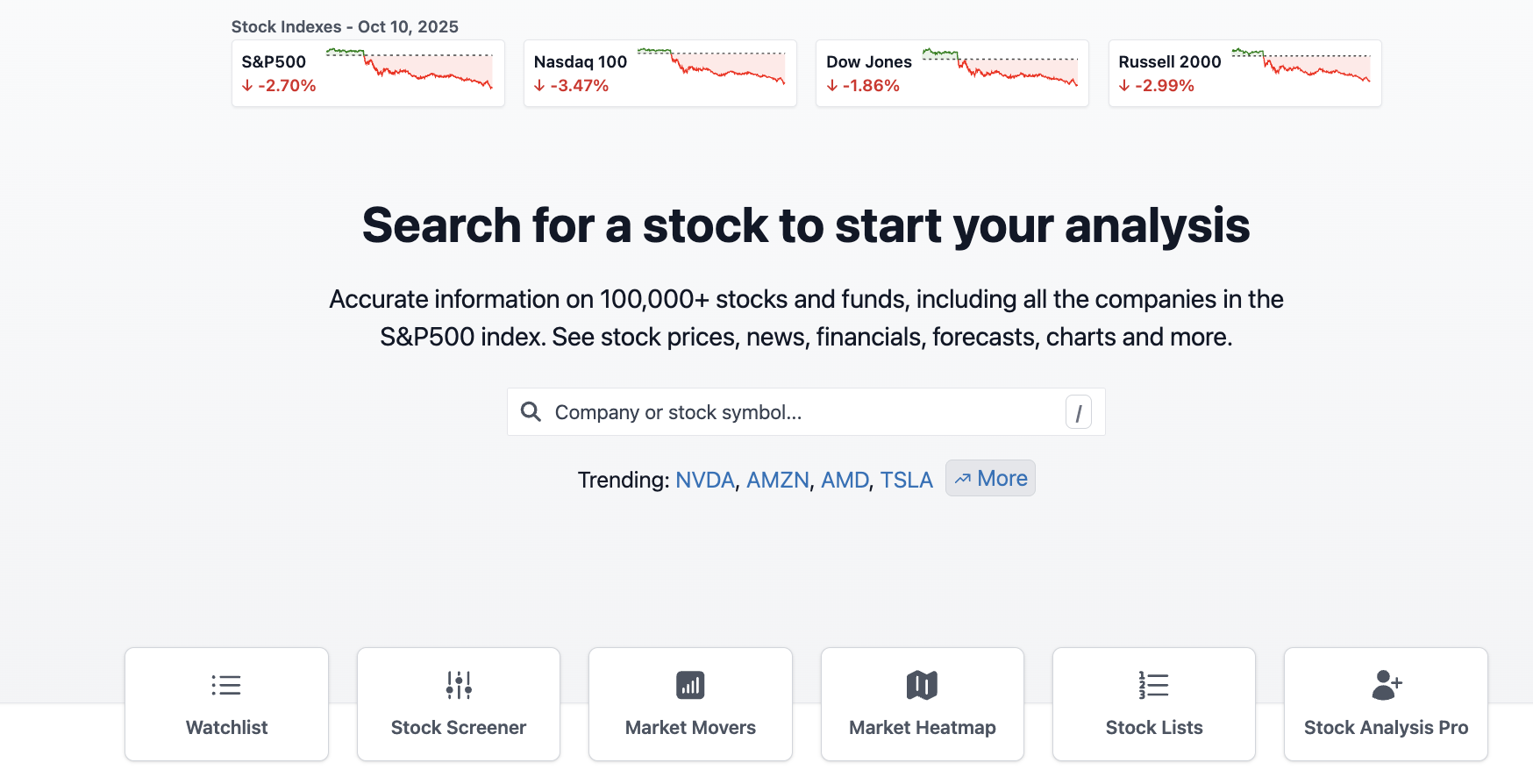Click the Stock Analysis Pro person icon

point(1386,685)
